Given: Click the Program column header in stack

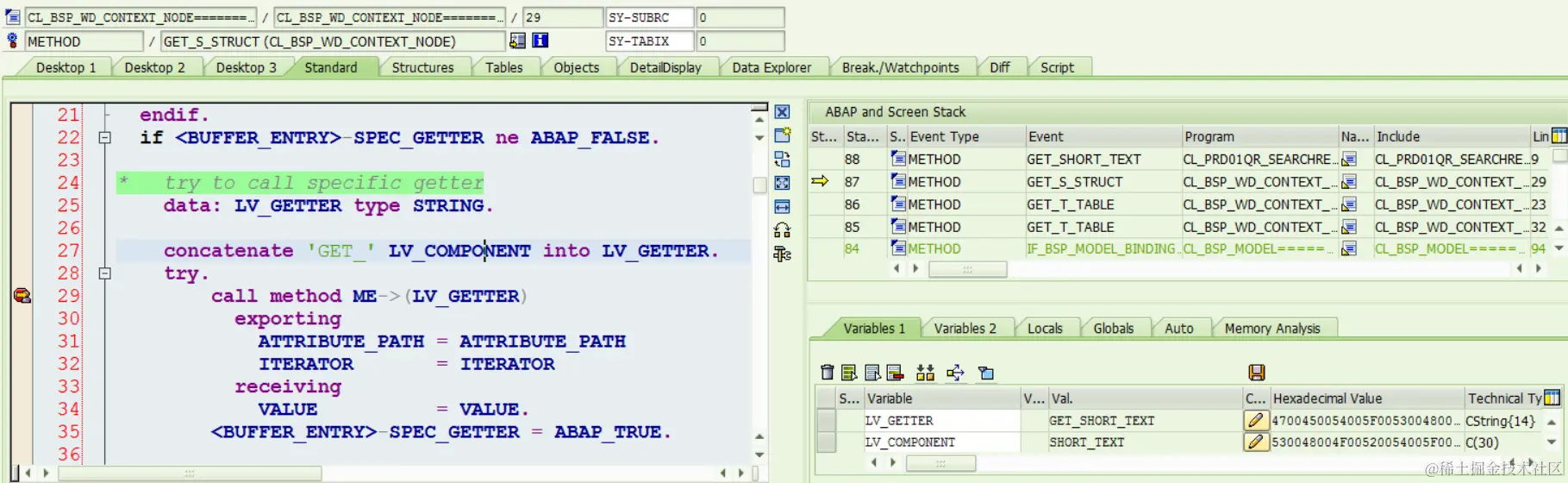Looking at the screenshot, I should click(1259, 136).
